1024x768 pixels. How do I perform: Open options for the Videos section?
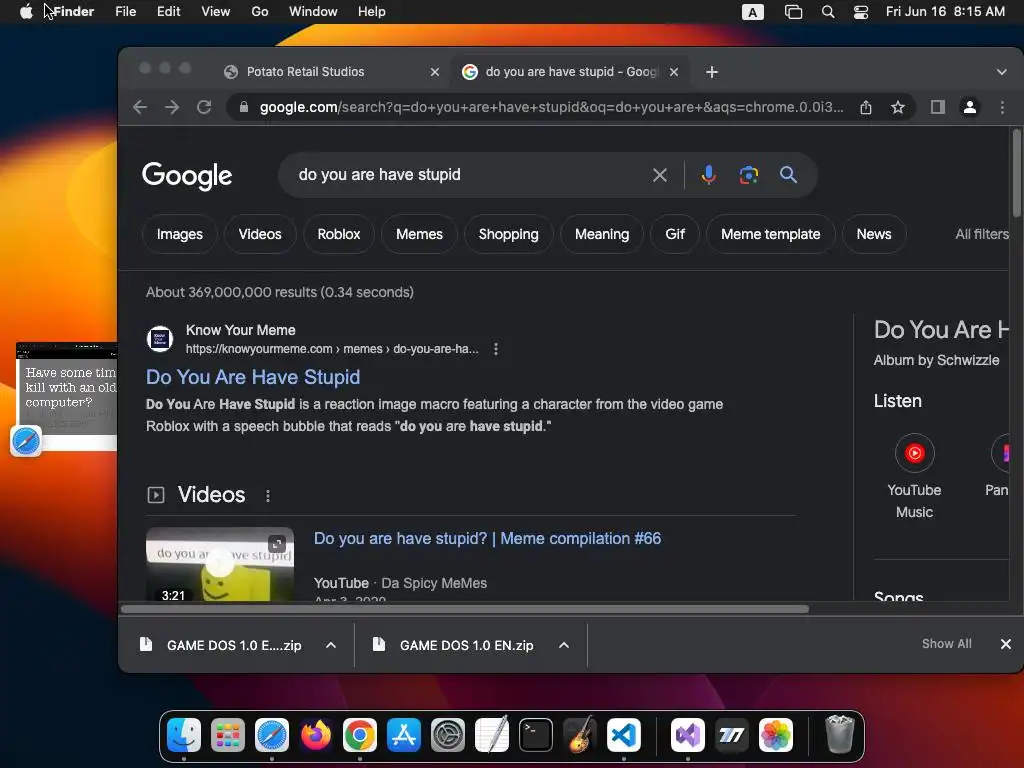(268, 496)
